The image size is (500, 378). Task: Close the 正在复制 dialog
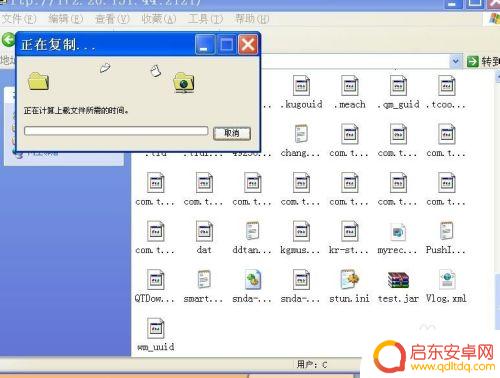click(248, 44)
